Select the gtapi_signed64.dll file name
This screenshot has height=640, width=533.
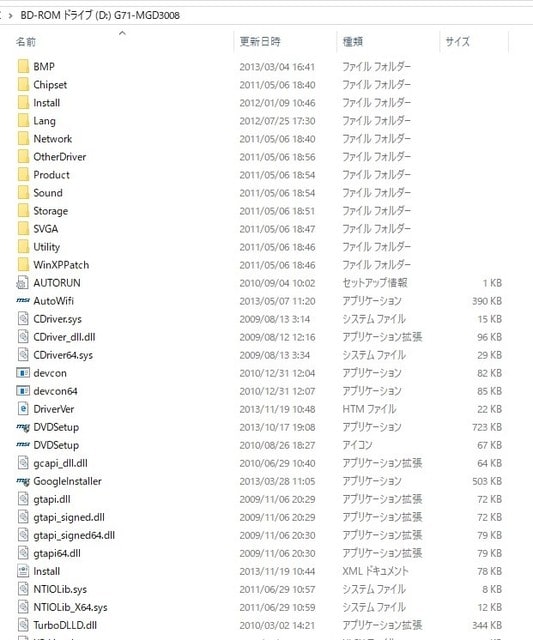74,535
